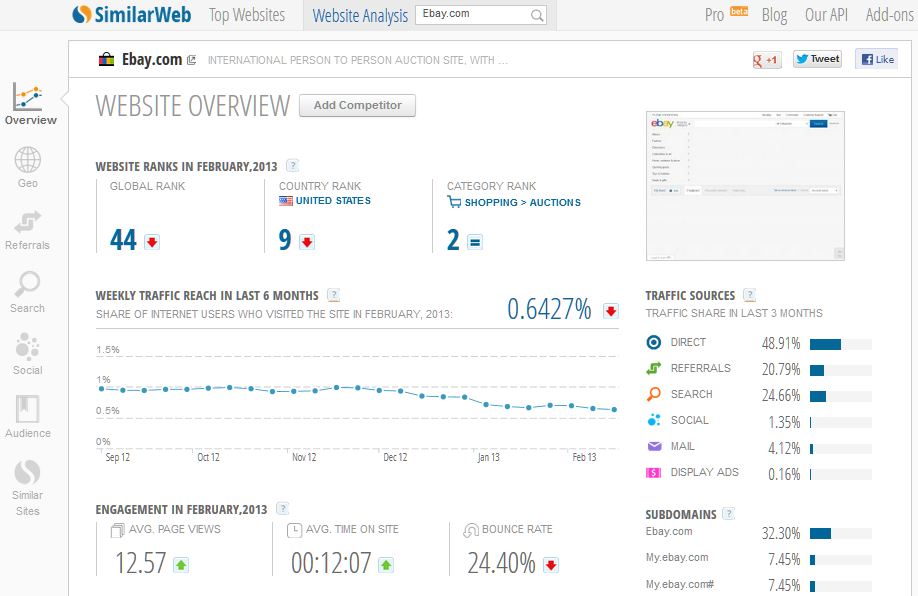918x596 pixels.
Task: Switch to the Website Analysis tab
Action: pyautogui.click(x=360, y=16)
